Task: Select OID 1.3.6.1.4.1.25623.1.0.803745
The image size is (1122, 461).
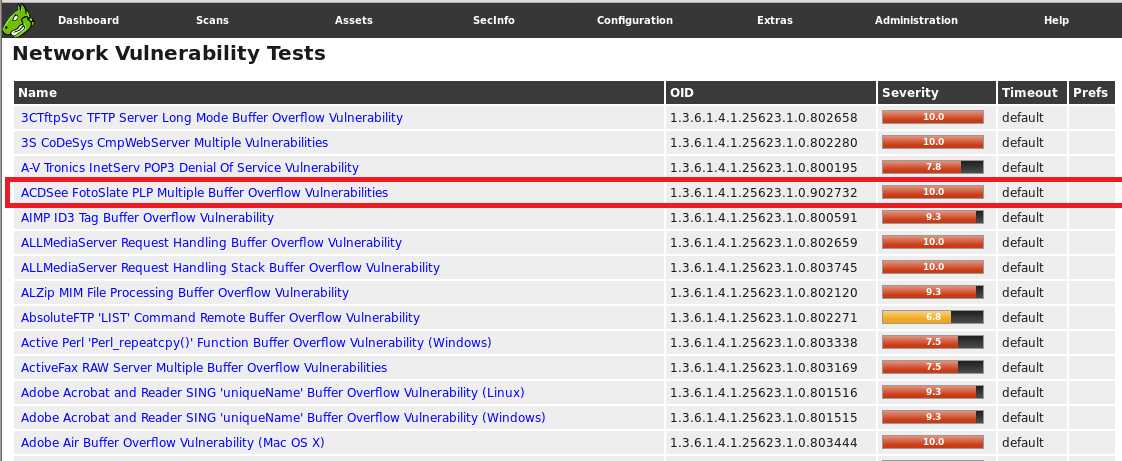Action: (x=764, y=268)
